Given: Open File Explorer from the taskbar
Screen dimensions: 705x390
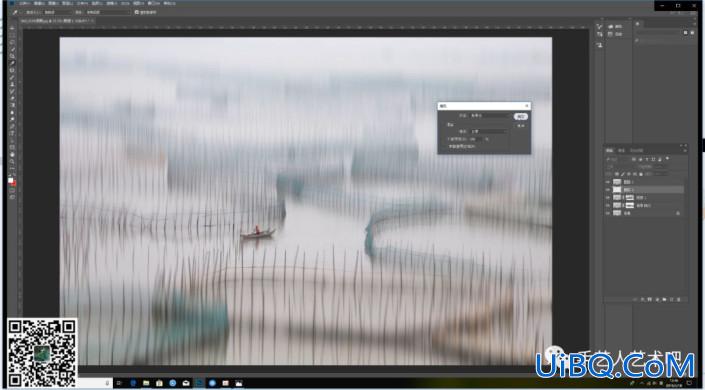Looking at the screenshot, I should coord(146,383).
